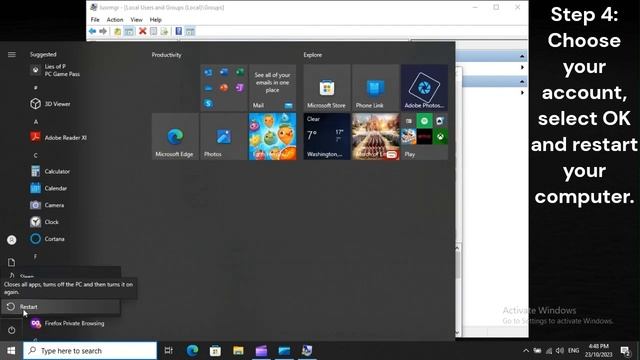Open the Office apps folder tile

pyautogui.click(x=224, y=87)
